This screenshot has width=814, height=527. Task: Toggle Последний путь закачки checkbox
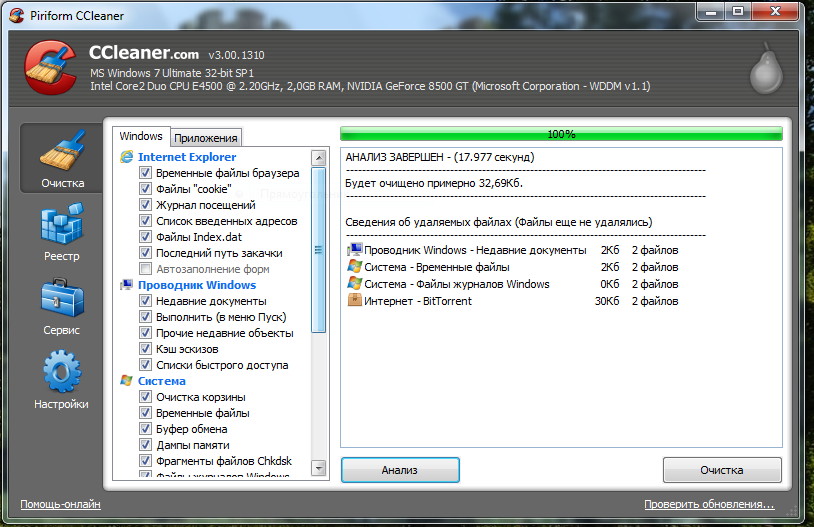145,253
